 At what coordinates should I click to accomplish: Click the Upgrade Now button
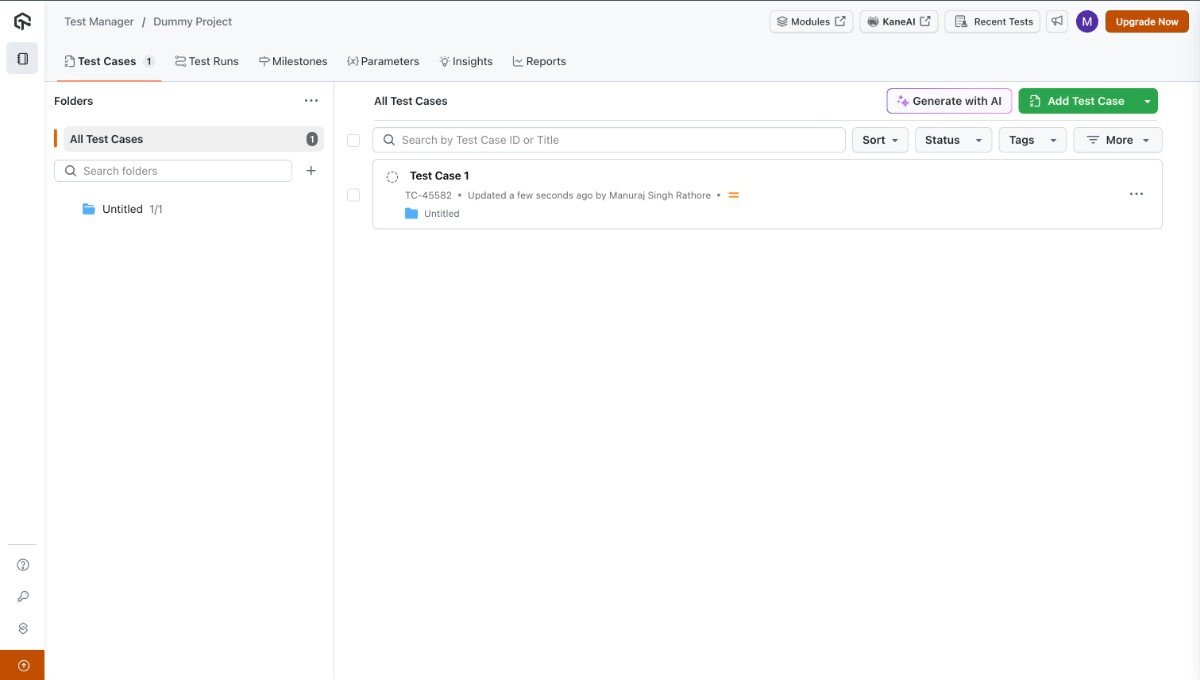click(x=1146, y=22)
